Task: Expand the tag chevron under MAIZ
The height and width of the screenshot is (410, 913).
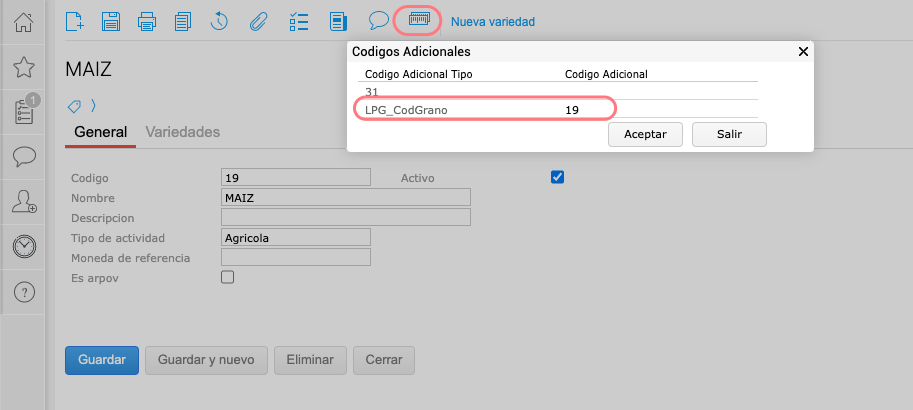Action: point(93,105)
